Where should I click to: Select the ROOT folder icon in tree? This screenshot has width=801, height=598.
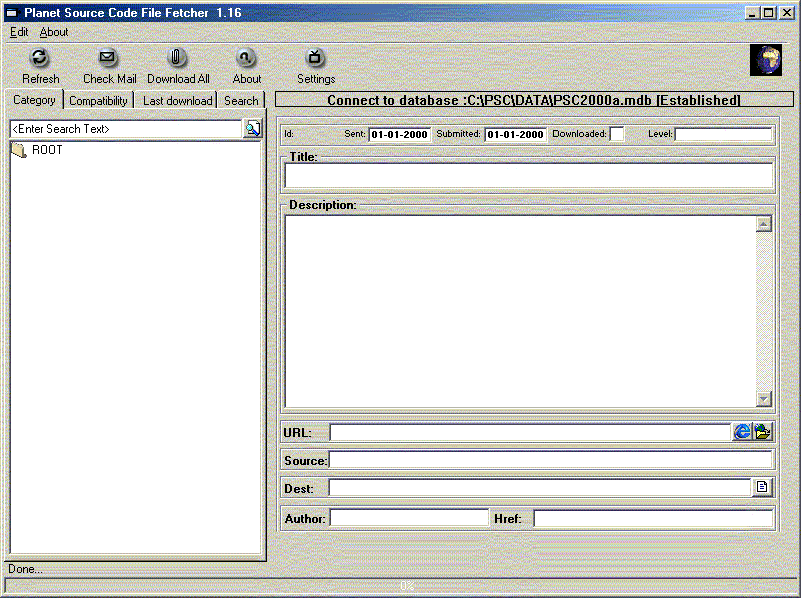click(x=19, y=150)
